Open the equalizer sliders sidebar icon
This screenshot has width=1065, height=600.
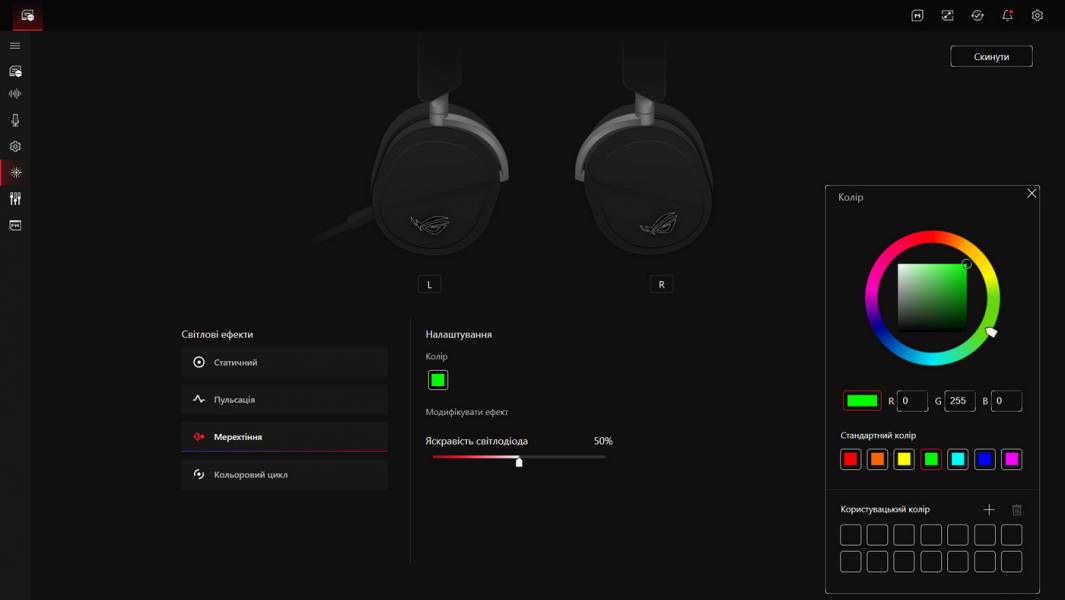(15, 198)
